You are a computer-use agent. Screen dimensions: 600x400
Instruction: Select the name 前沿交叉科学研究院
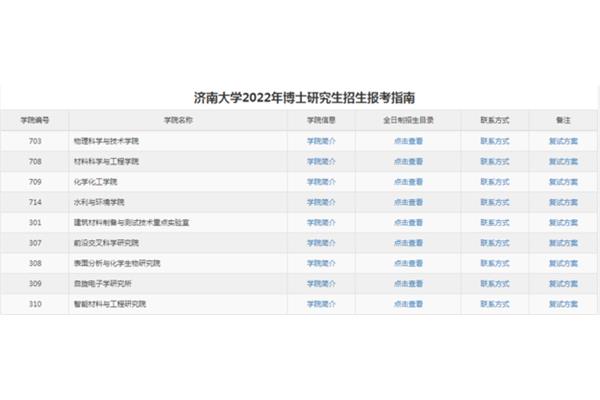(106, 243)
